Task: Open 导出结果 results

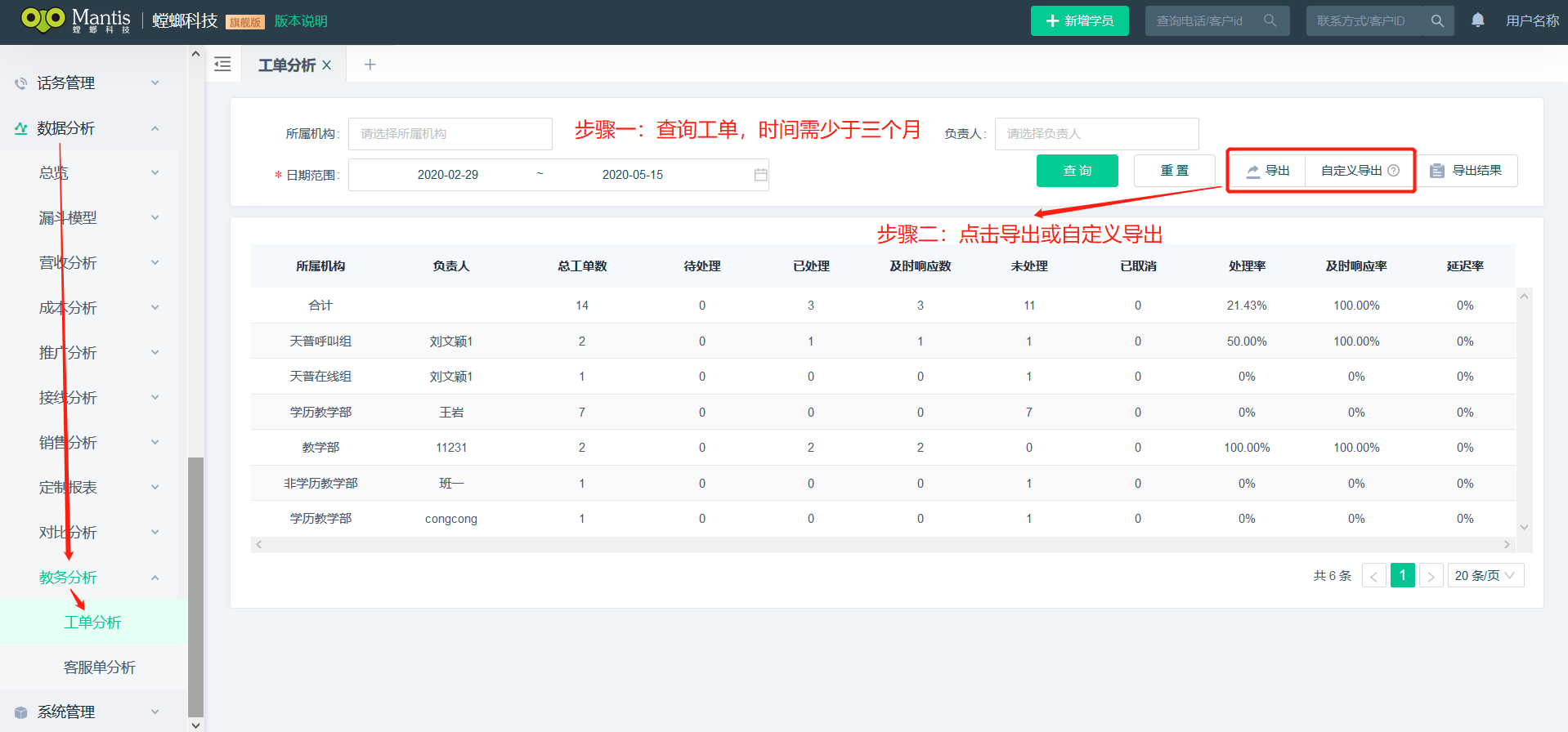Action: tap(1466, 171)
